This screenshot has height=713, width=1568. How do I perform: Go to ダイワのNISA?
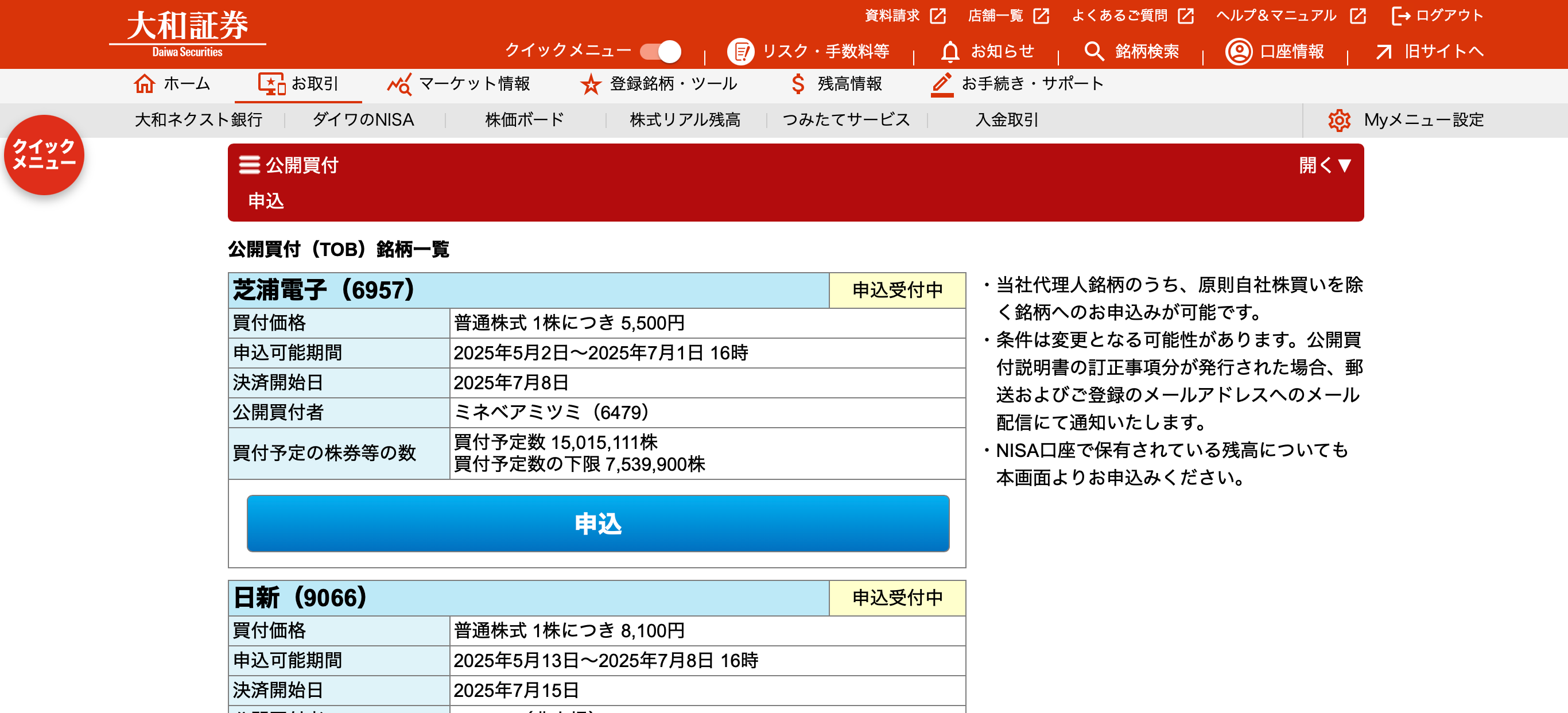point(363,120)
